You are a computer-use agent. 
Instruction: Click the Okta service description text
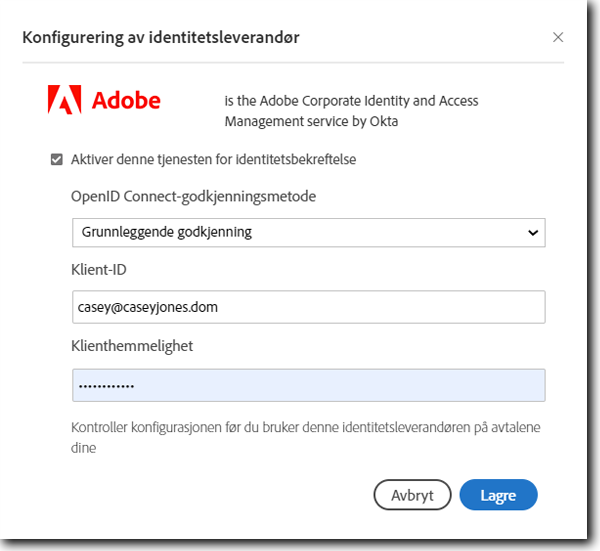click(x=351, y=111)
